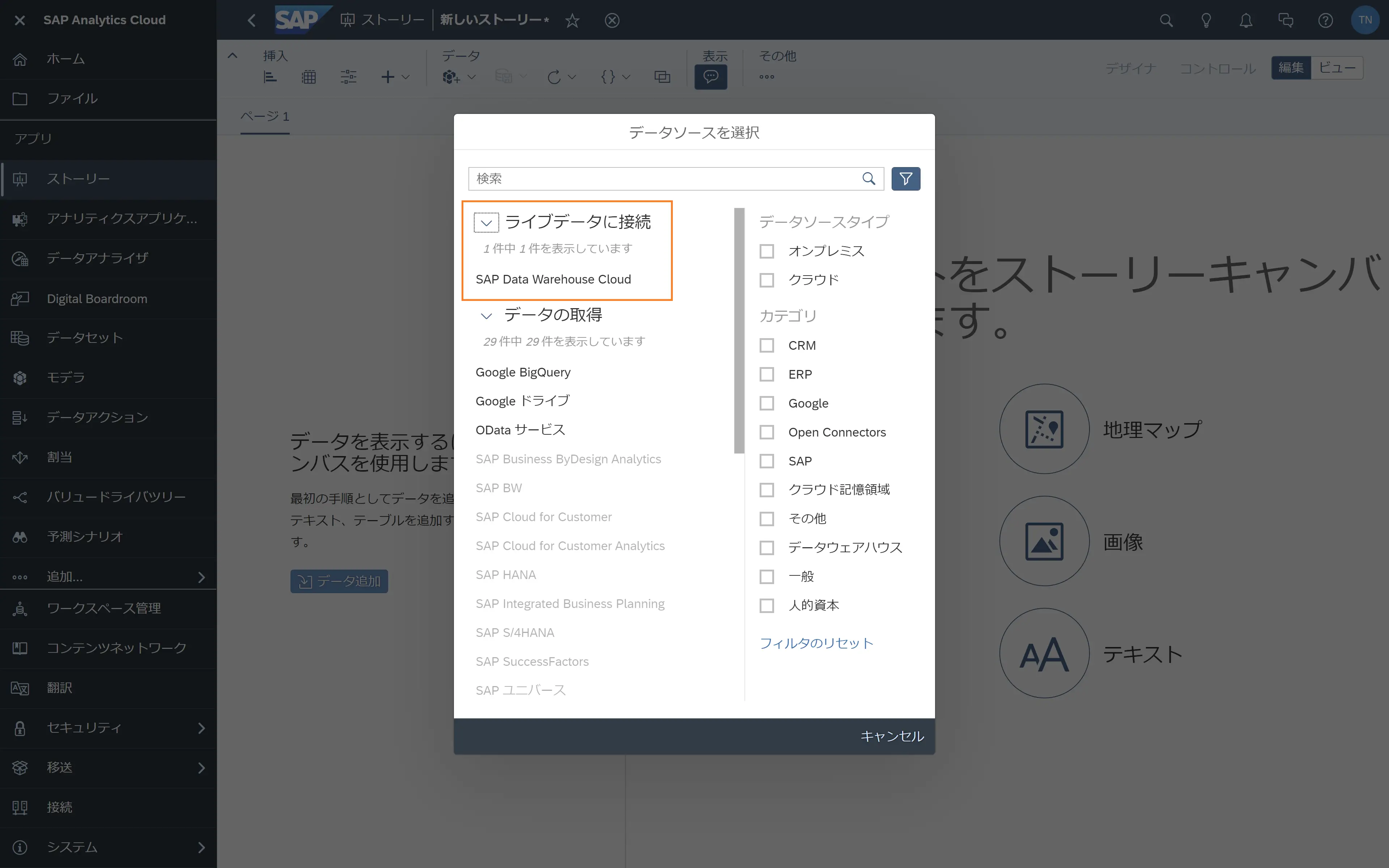Image resolution: width=1389 pixels, height=868 pixels.
Task: Select SAP Data Warehouse Cloud
Action: point(553,280)
